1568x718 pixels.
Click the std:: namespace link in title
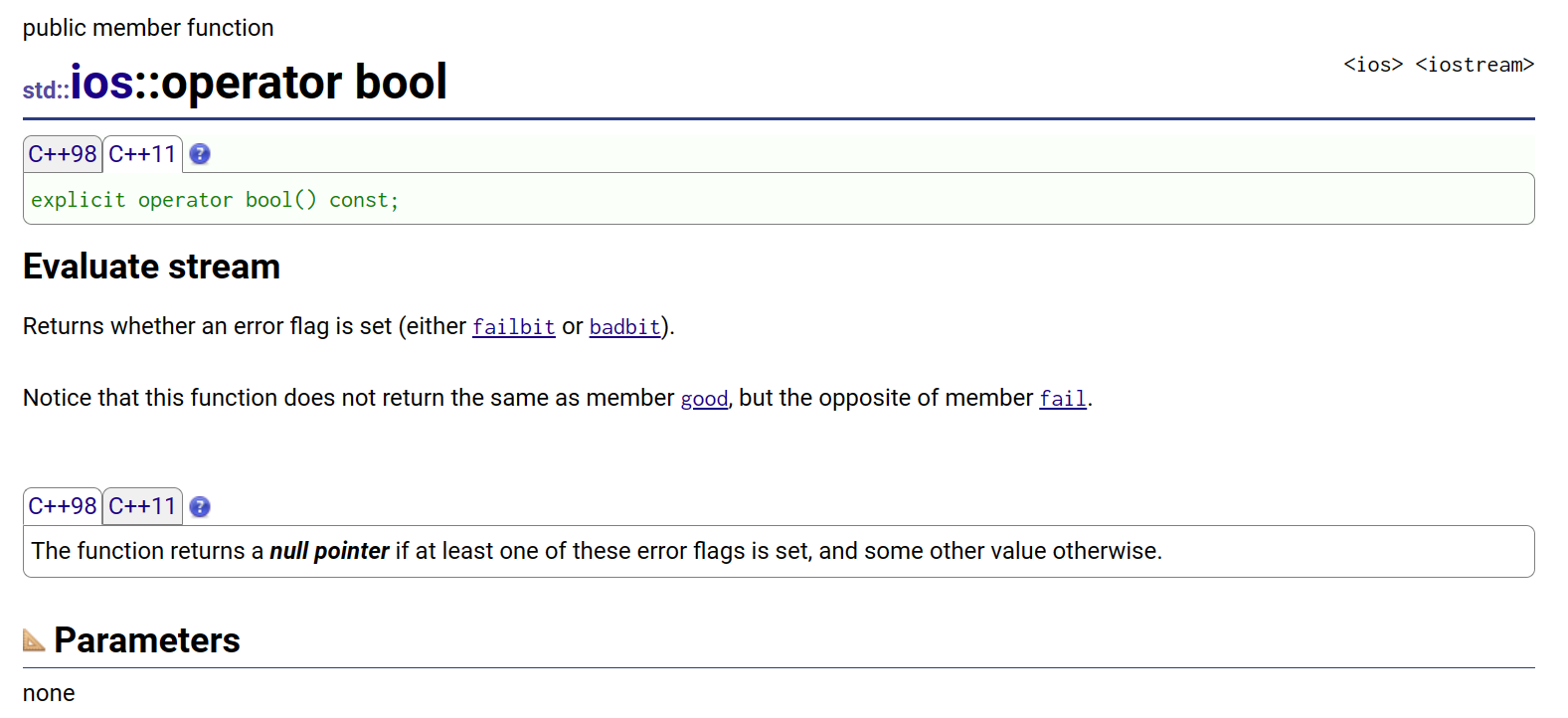[46, 90]
